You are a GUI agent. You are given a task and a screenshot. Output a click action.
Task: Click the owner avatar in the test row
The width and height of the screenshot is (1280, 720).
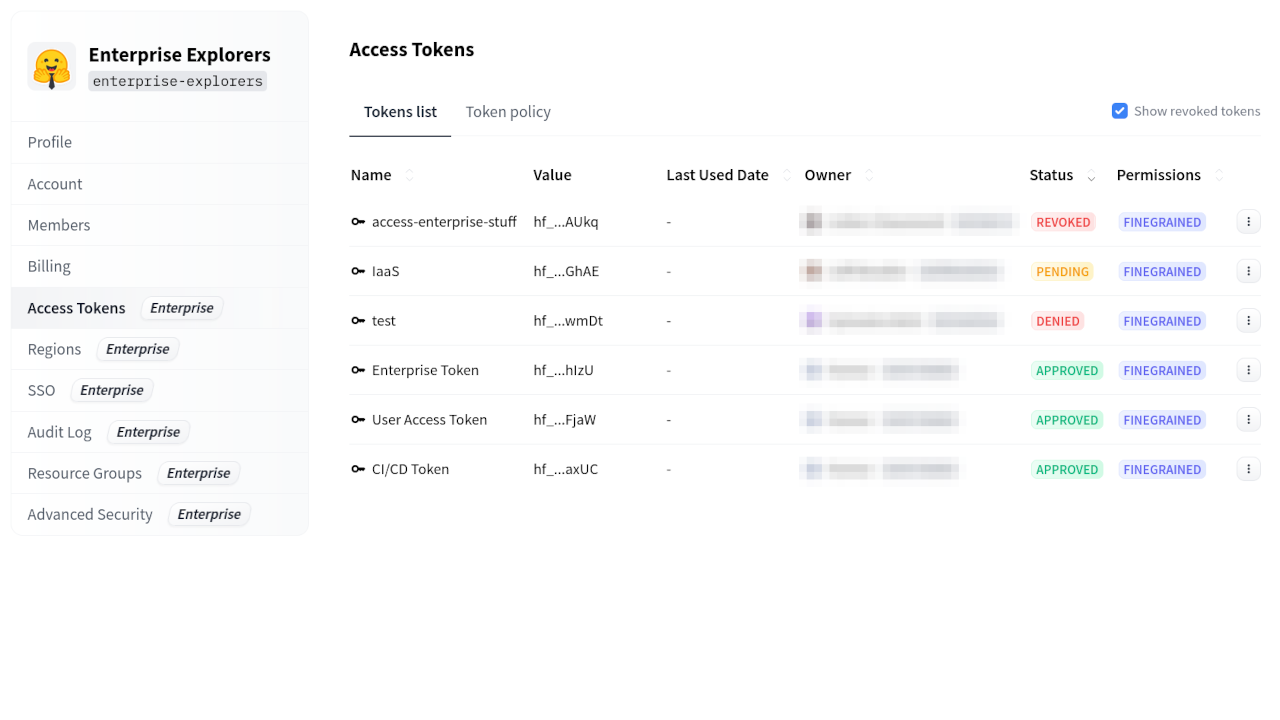[x=812, y=320]
